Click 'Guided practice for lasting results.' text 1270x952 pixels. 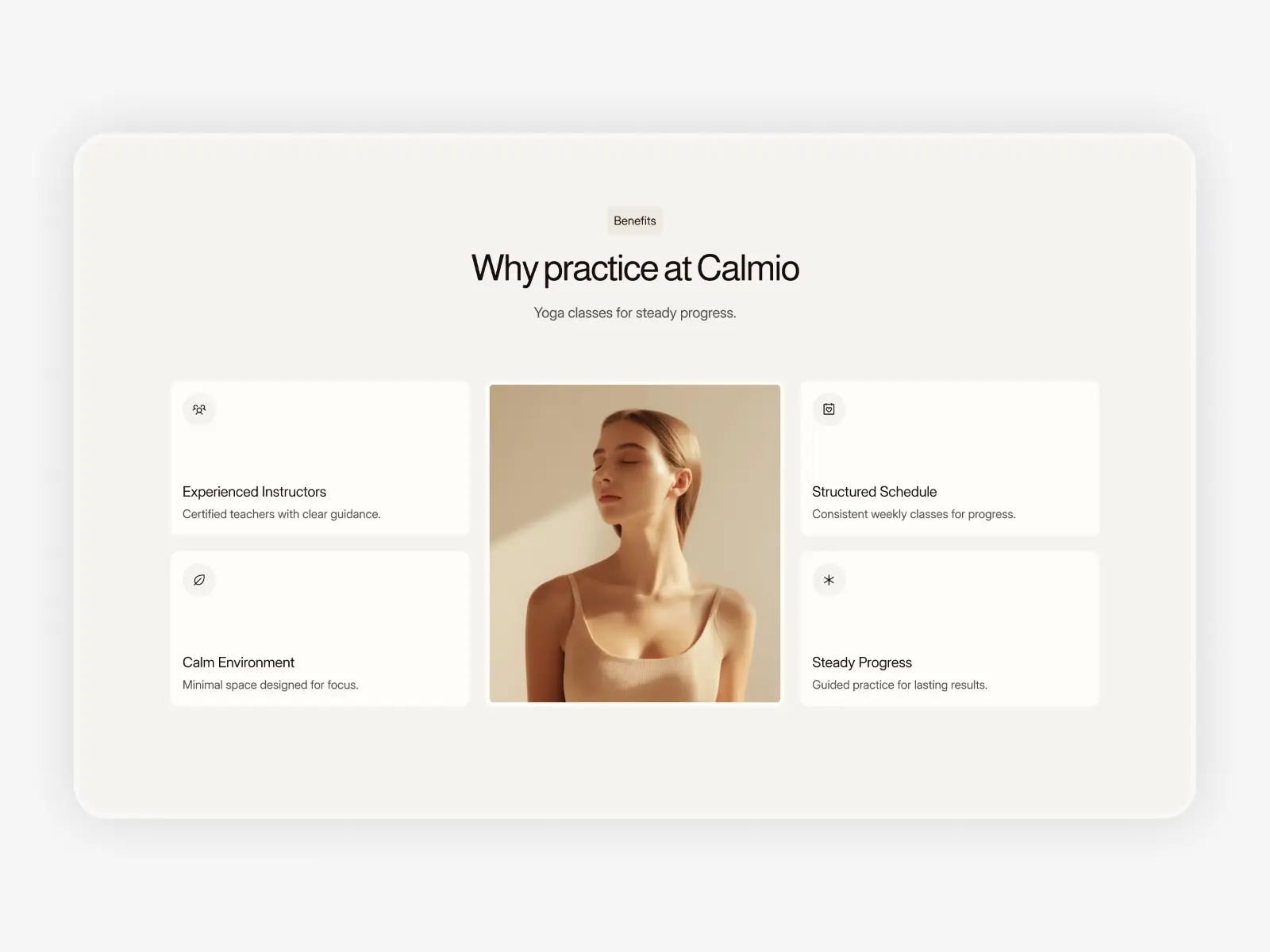[899, 685]
